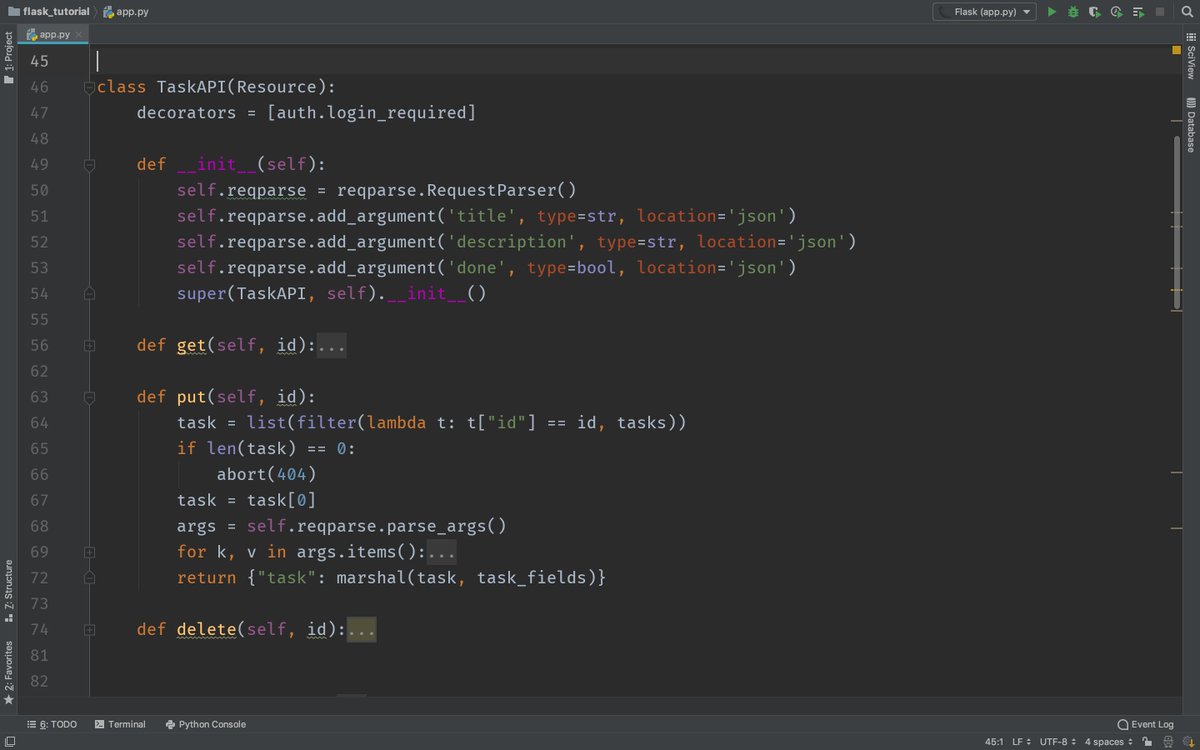This screenshot has height=750, width=1200.
Task: Run the Flask app with green play icon
Action: point(1051,12)
